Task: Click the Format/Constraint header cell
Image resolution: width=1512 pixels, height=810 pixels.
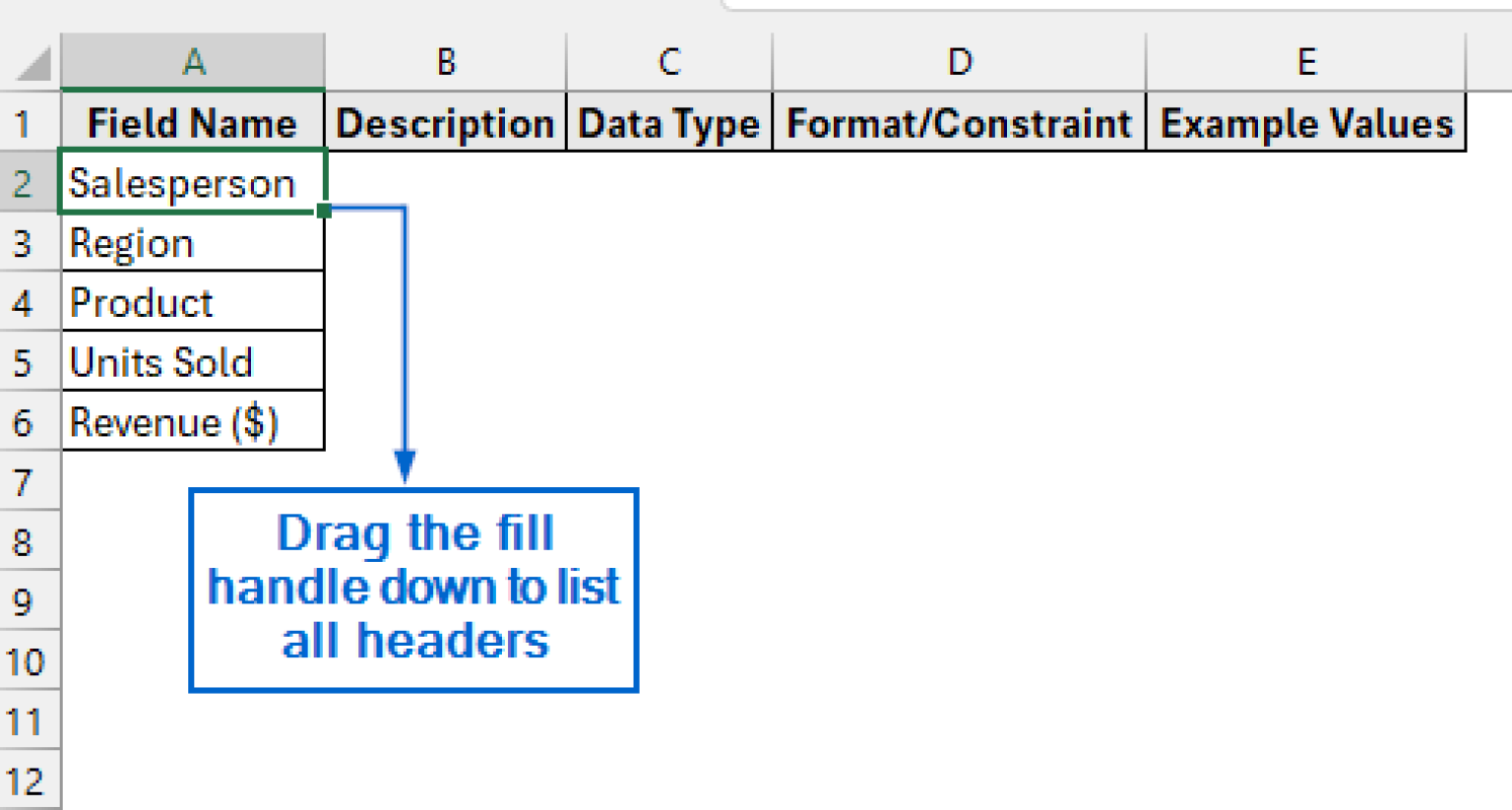Action: [x=959, y=122]
